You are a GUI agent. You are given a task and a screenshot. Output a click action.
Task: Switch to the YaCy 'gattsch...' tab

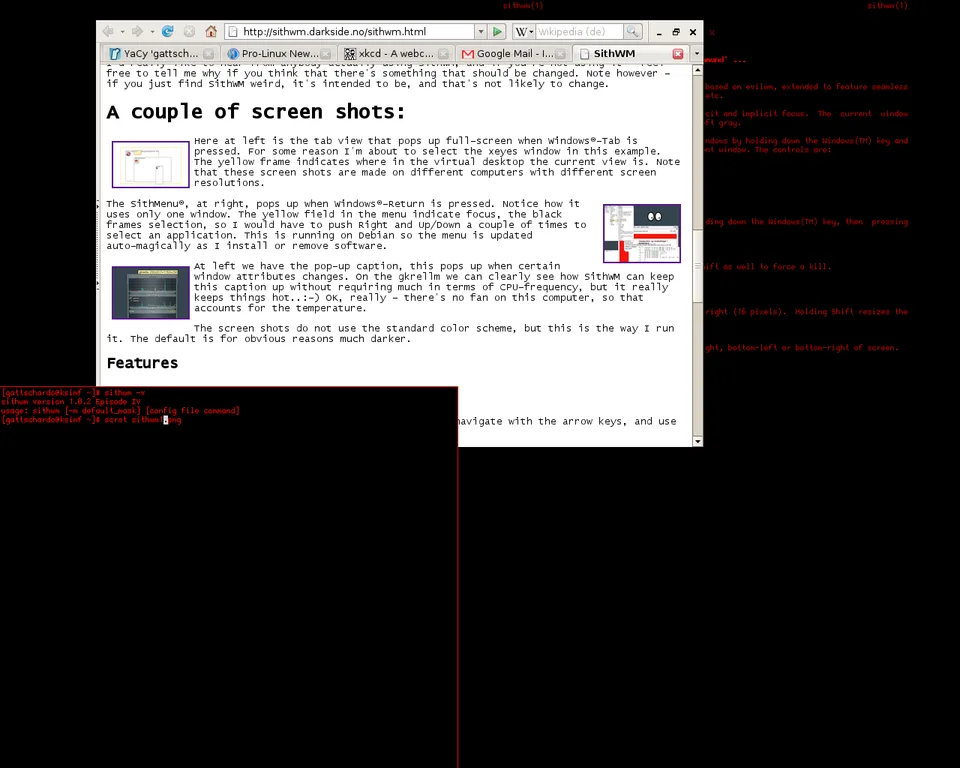point(160,53)
